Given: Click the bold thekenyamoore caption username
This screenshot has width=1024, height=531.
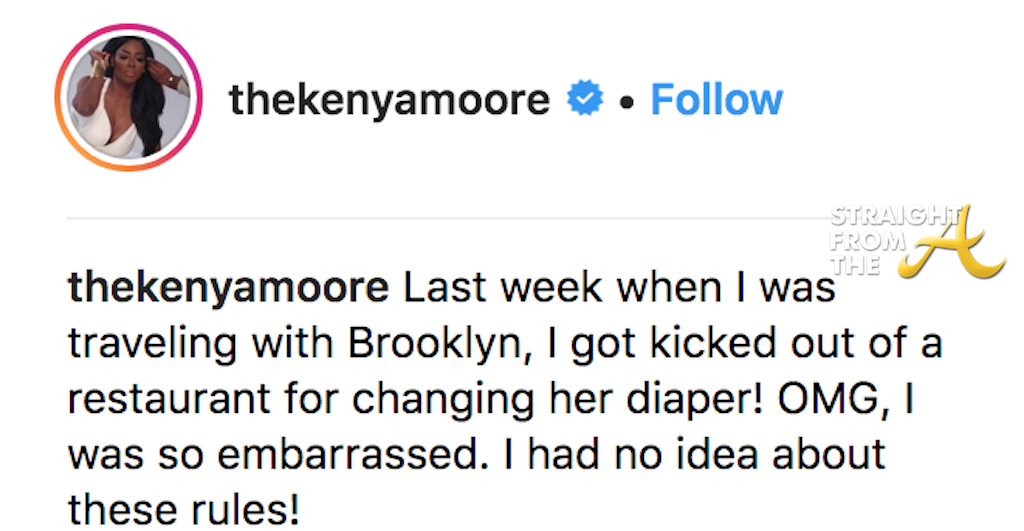Looking at the screenshot, I should tap(228, 289).
